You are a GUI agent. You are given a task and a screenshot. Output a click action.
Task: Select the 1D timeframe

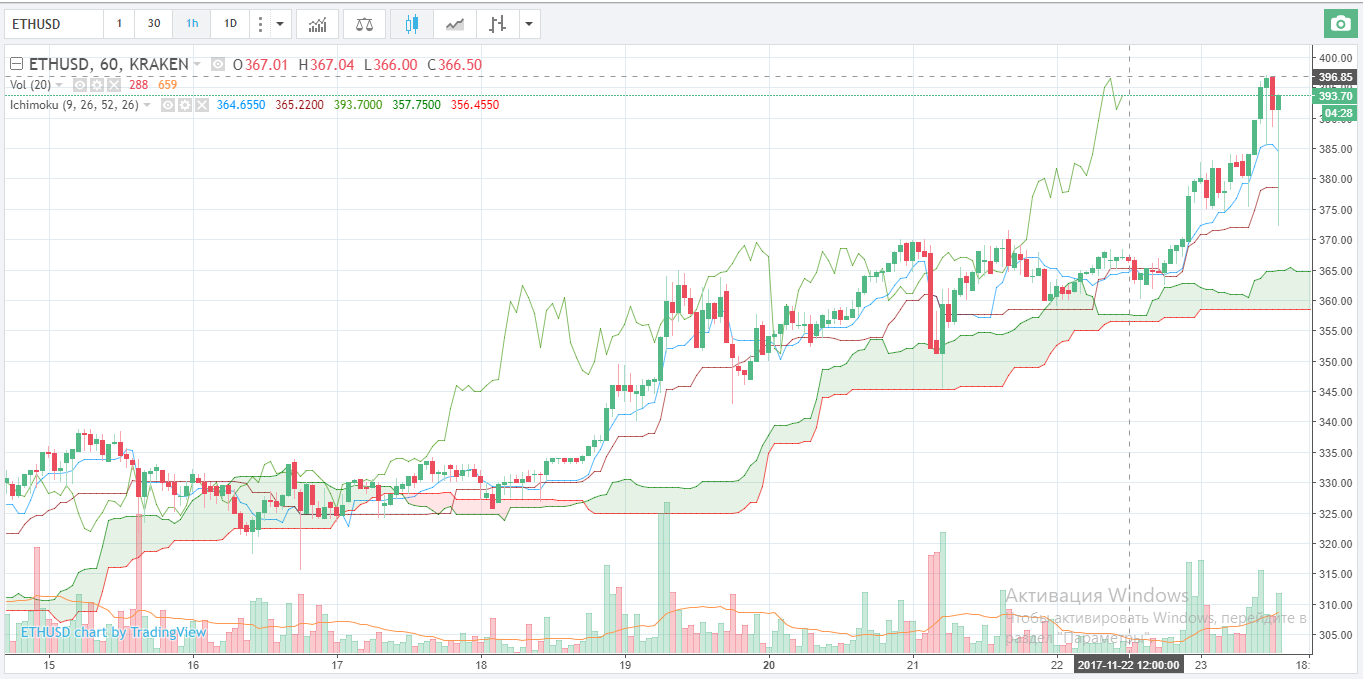[230, 24]
